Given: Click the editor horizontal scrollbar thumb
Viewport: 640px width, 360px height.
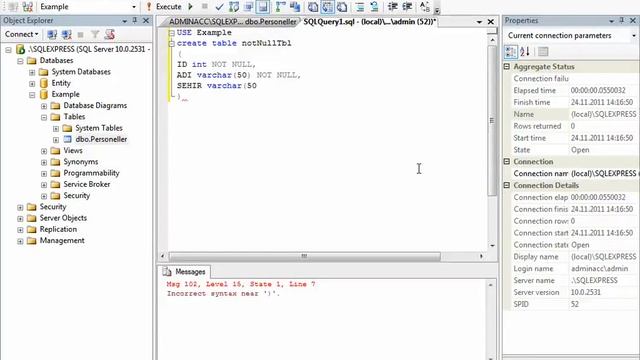Looking at the screenshot, I should (304, 256).
